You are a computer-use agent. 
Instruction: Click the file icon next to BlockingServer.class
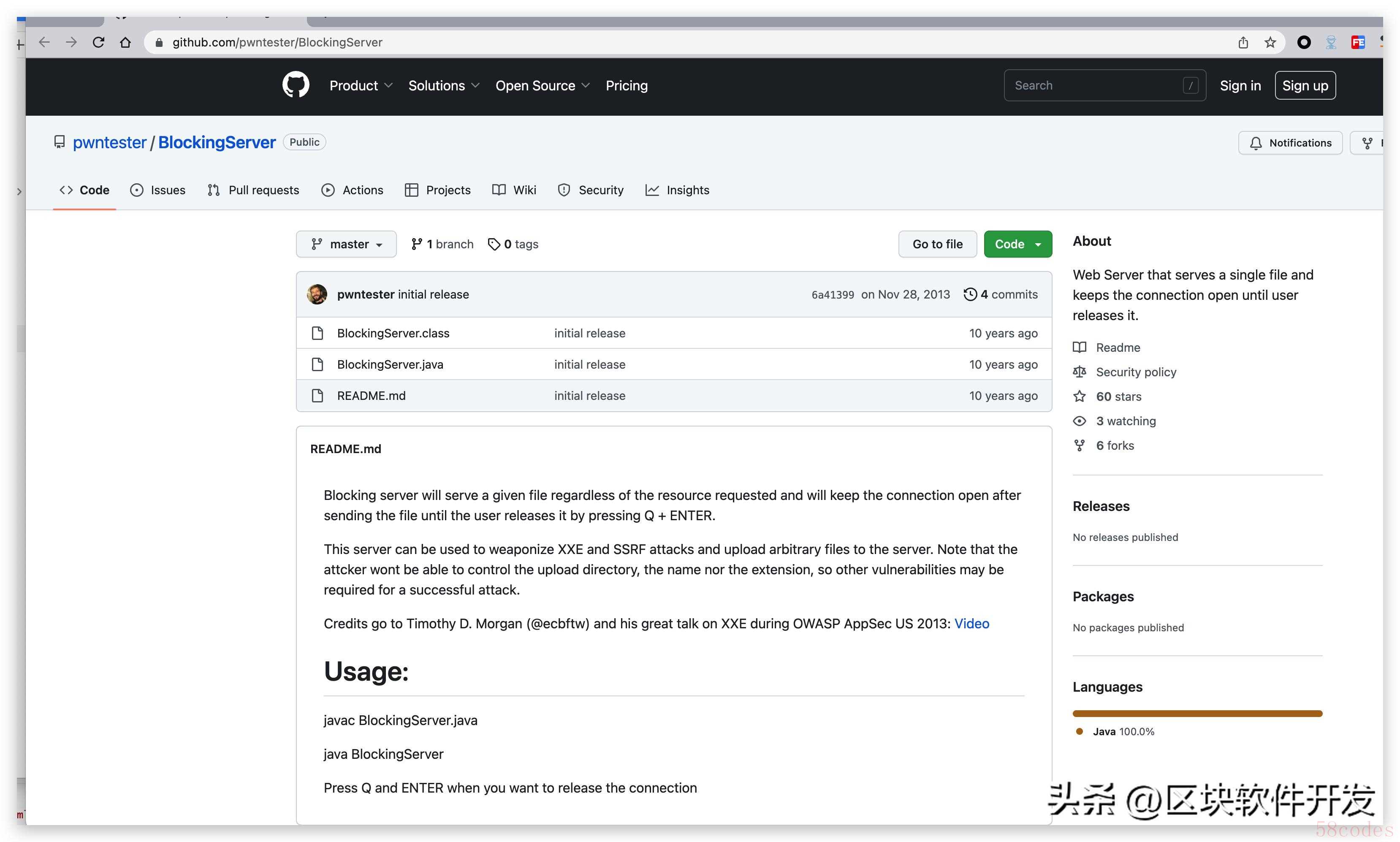coord(317,333)
